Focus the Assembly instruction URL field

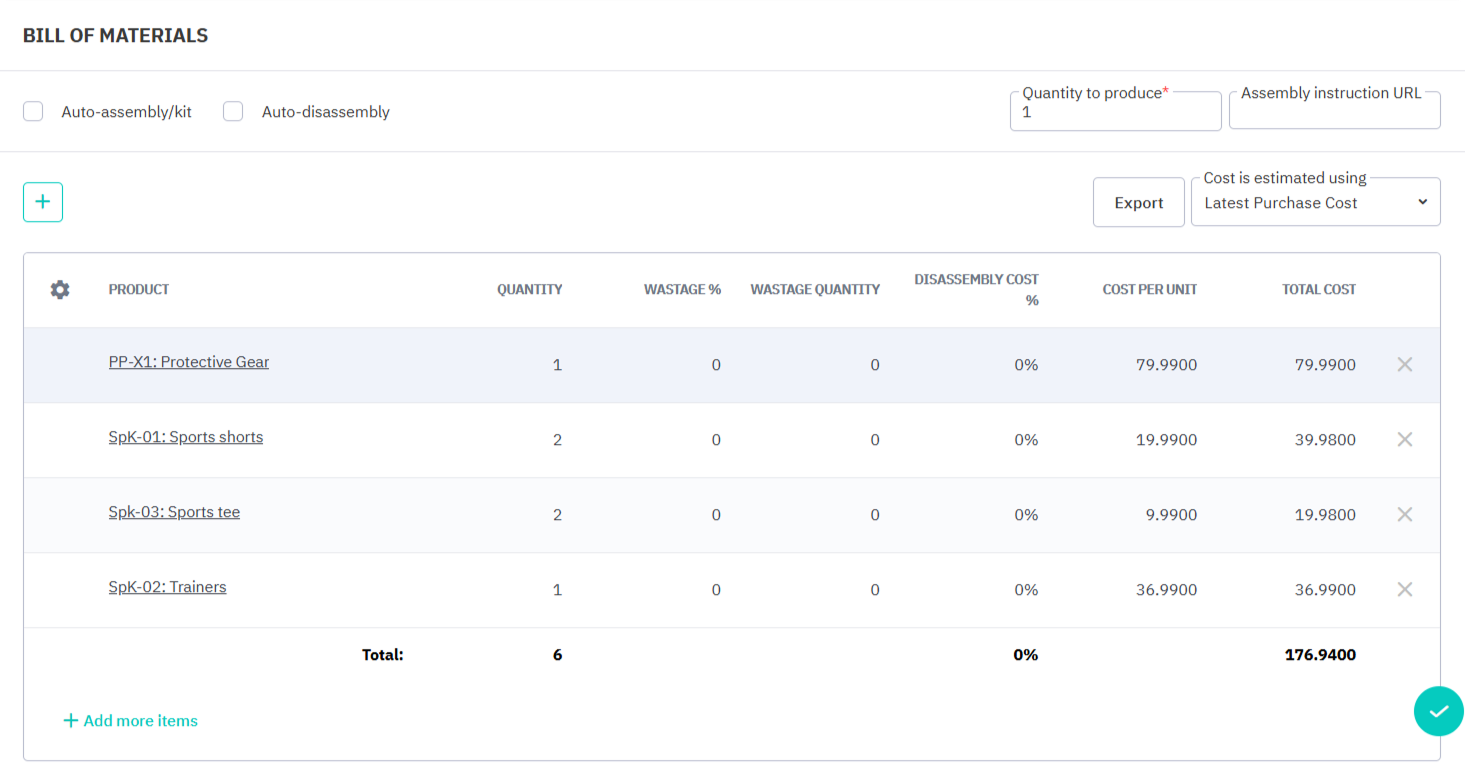(x=1335, y=112)
